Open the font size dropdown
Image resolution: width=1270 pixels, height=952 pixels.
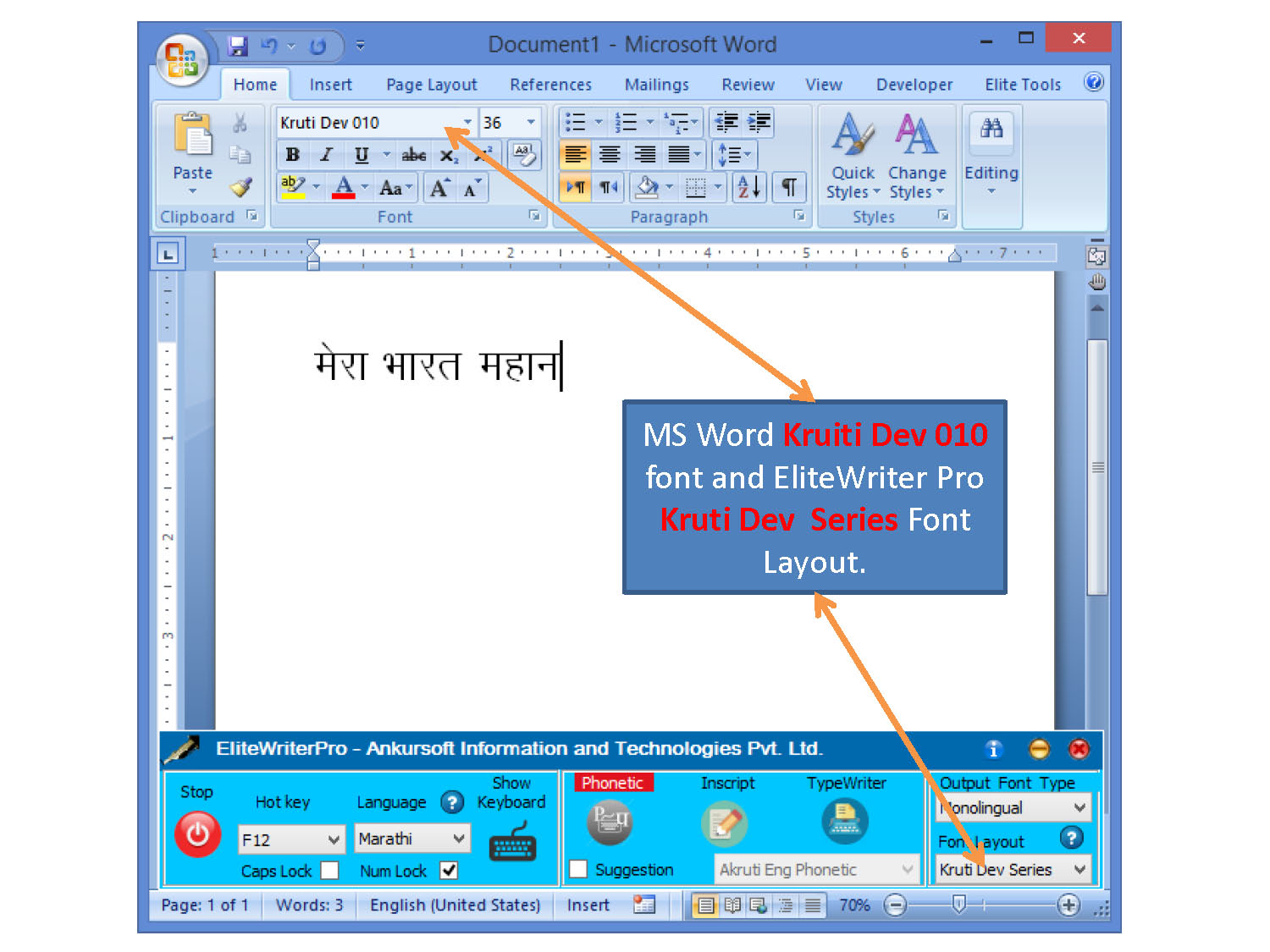pos(531,123)
